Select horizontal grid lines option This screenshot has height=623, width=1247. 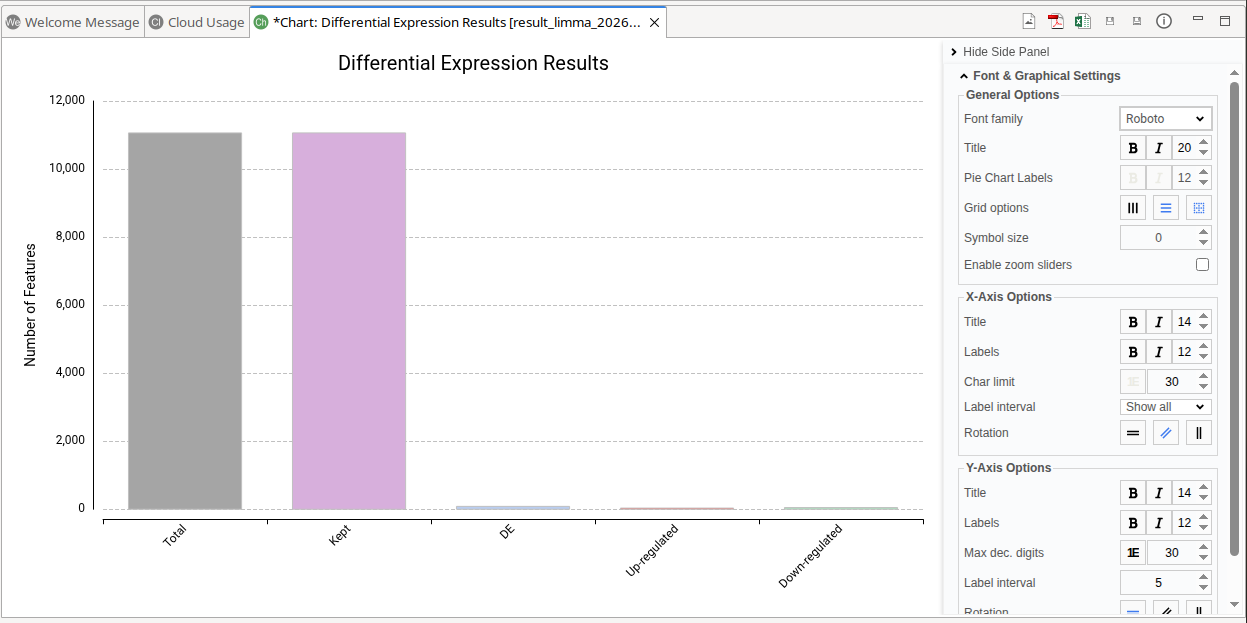click(1166, 208)
